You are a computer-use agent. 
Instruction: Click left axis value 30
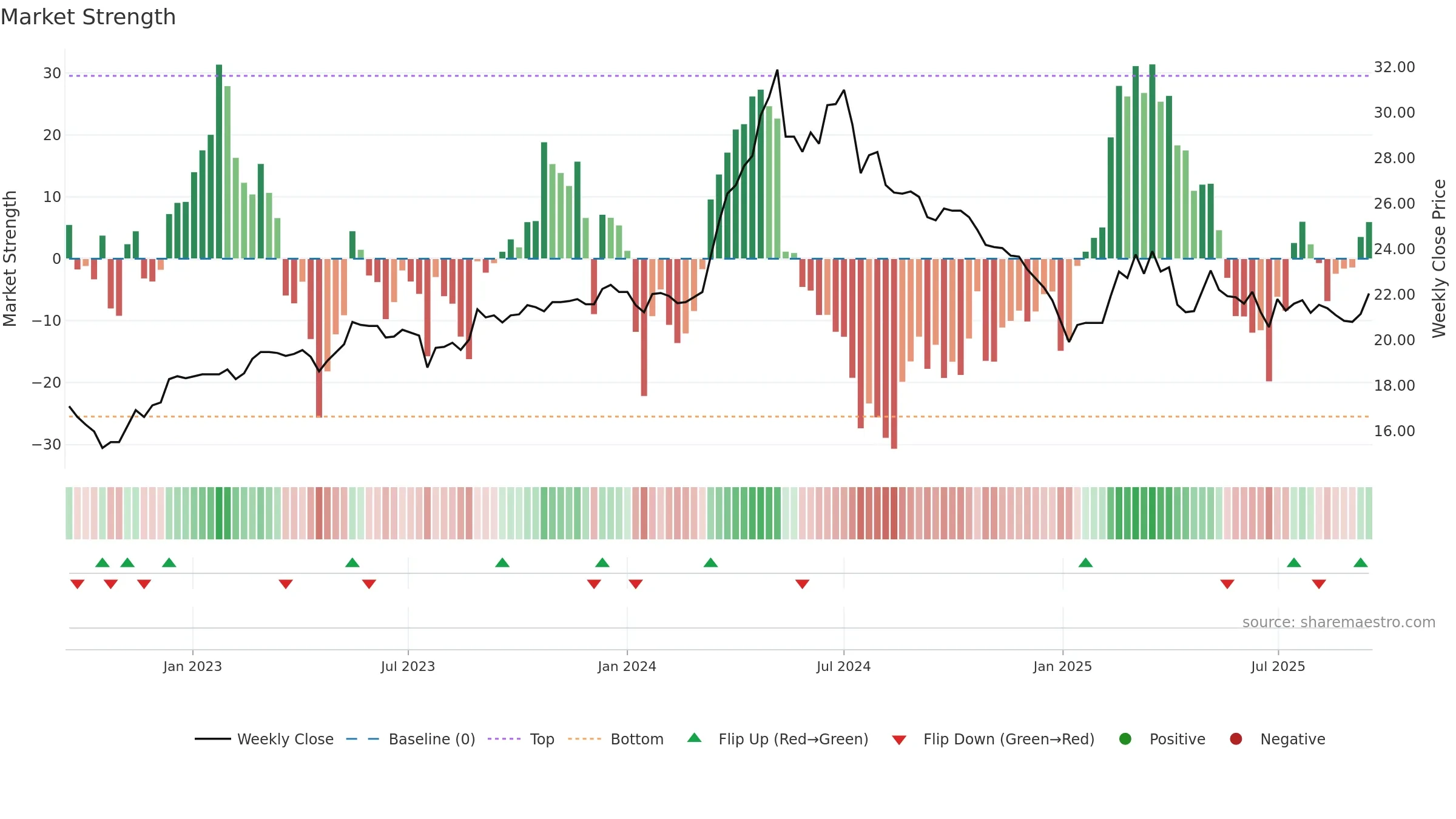click(x=52, y=73)
